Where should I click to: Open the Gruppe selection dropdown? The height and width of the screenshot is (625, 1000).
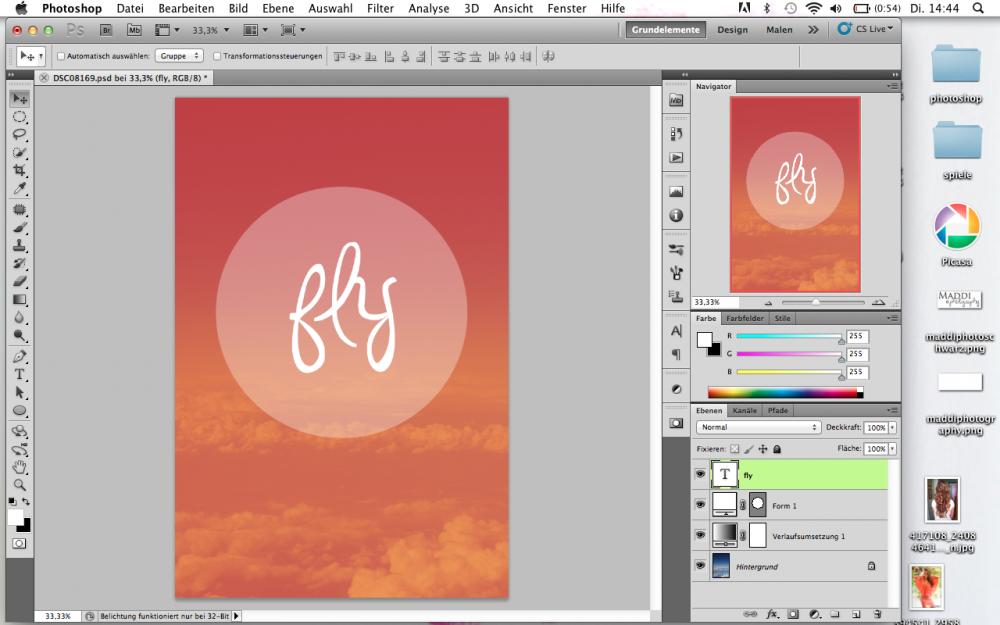click(x=181, y=56)
